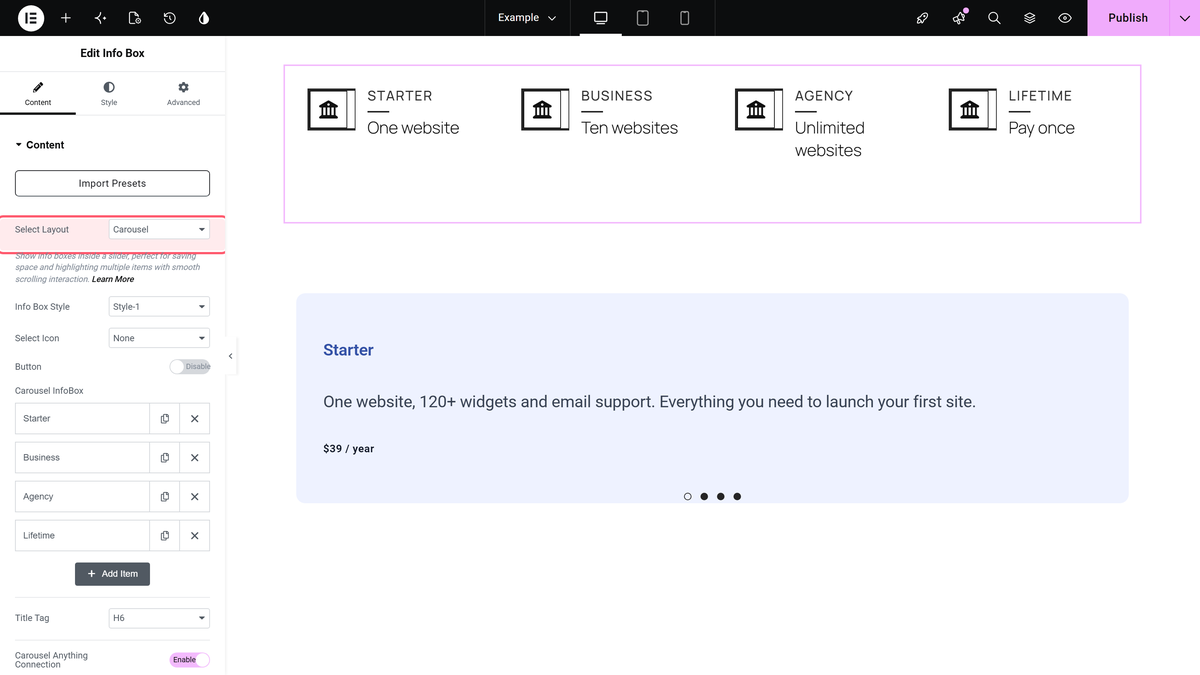Click the STARTER info box bank icon
Screen dimensions: 1200x675
point(331,109)
